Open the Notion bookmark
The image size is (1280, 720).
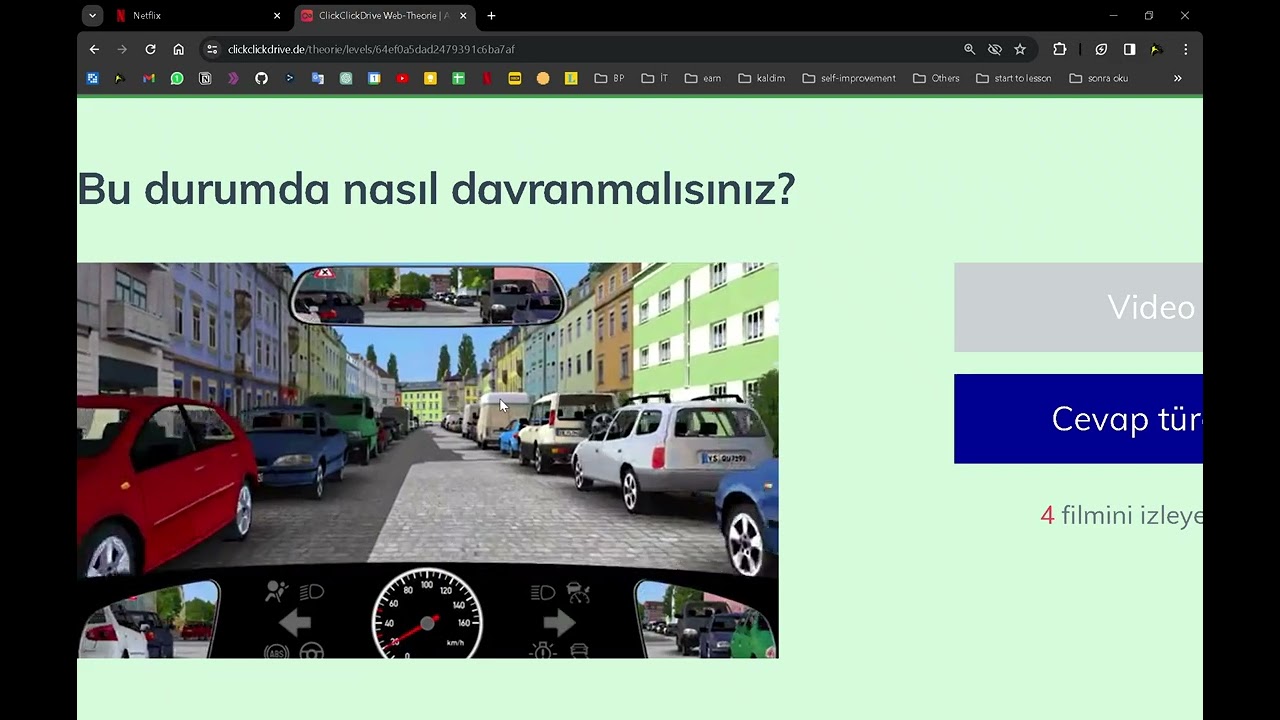click(205, 78)
